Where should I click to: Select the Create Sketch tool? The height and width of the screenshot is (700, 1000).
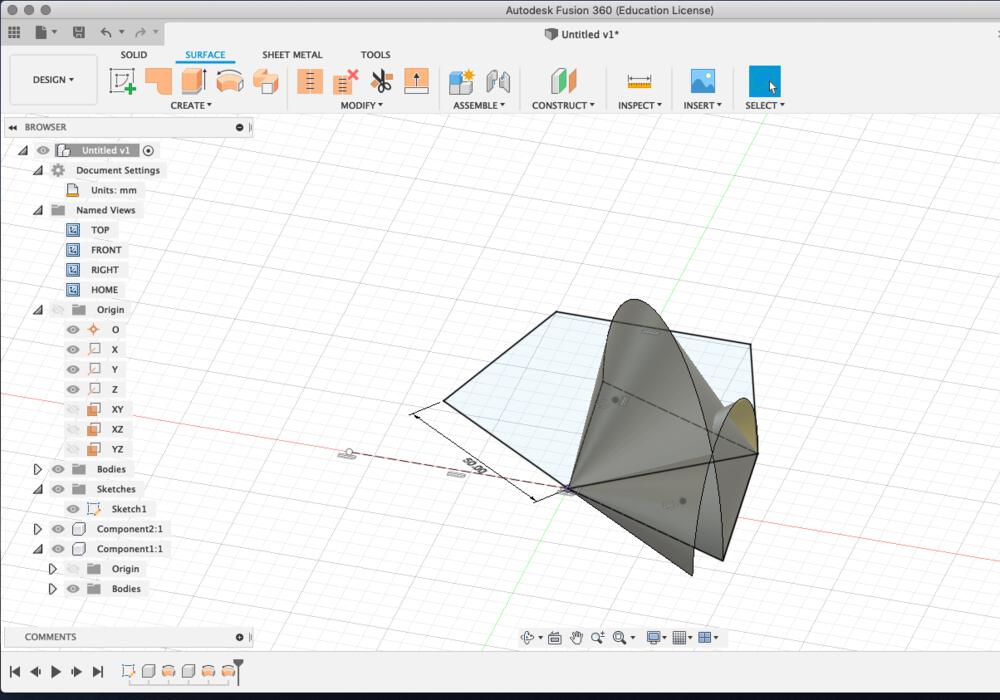(x=122, y=80)
